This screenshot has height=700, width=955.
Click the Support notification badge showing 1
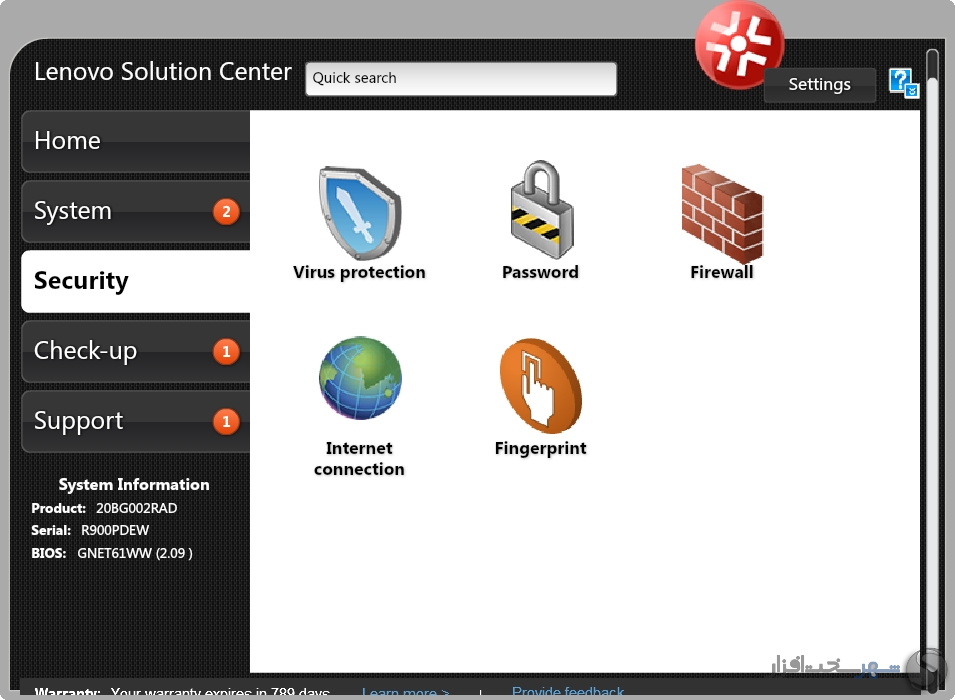click(226, 422)
